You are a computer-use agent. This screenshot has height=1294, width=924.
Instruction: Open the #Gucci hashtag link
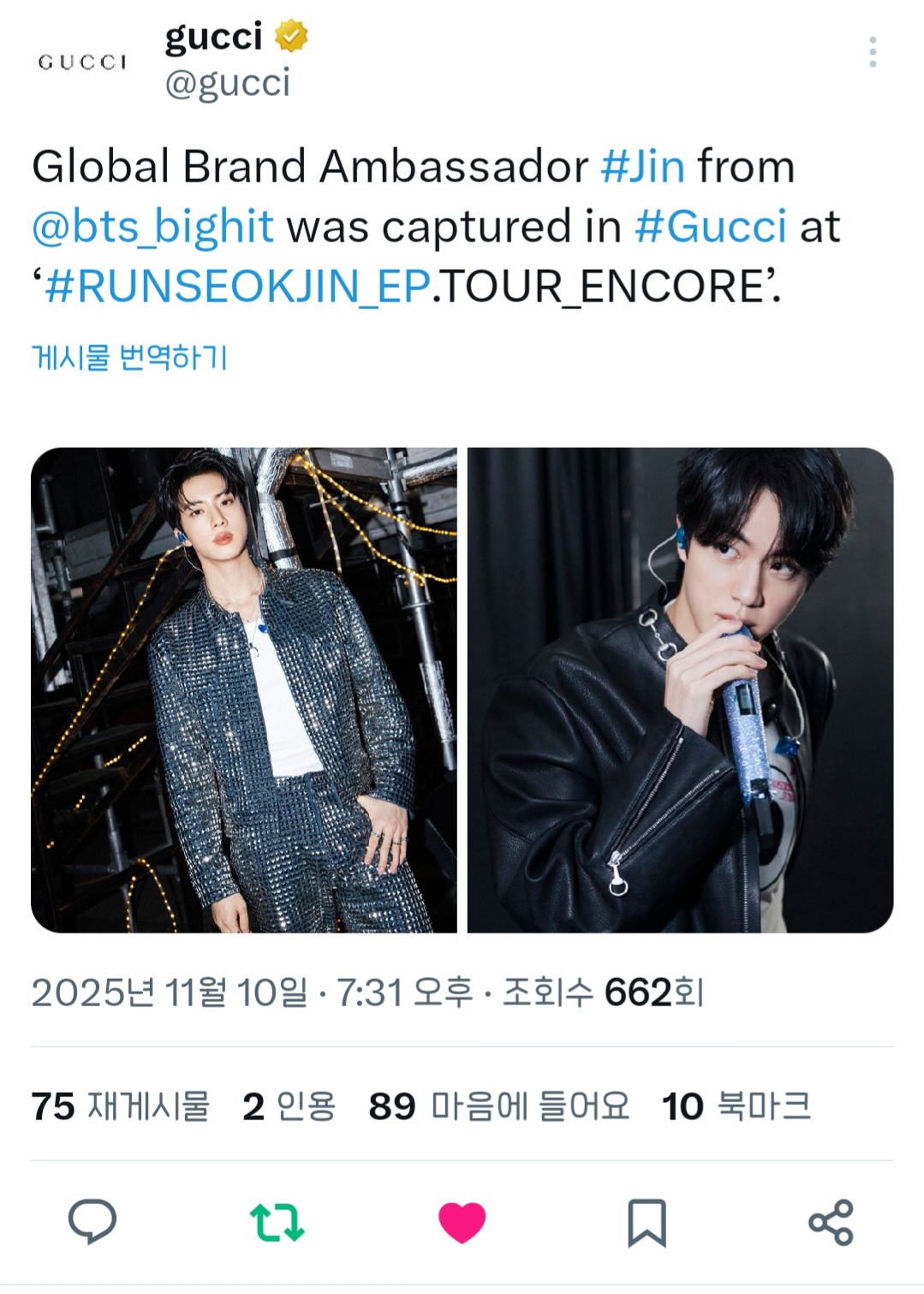coord(710,227)
